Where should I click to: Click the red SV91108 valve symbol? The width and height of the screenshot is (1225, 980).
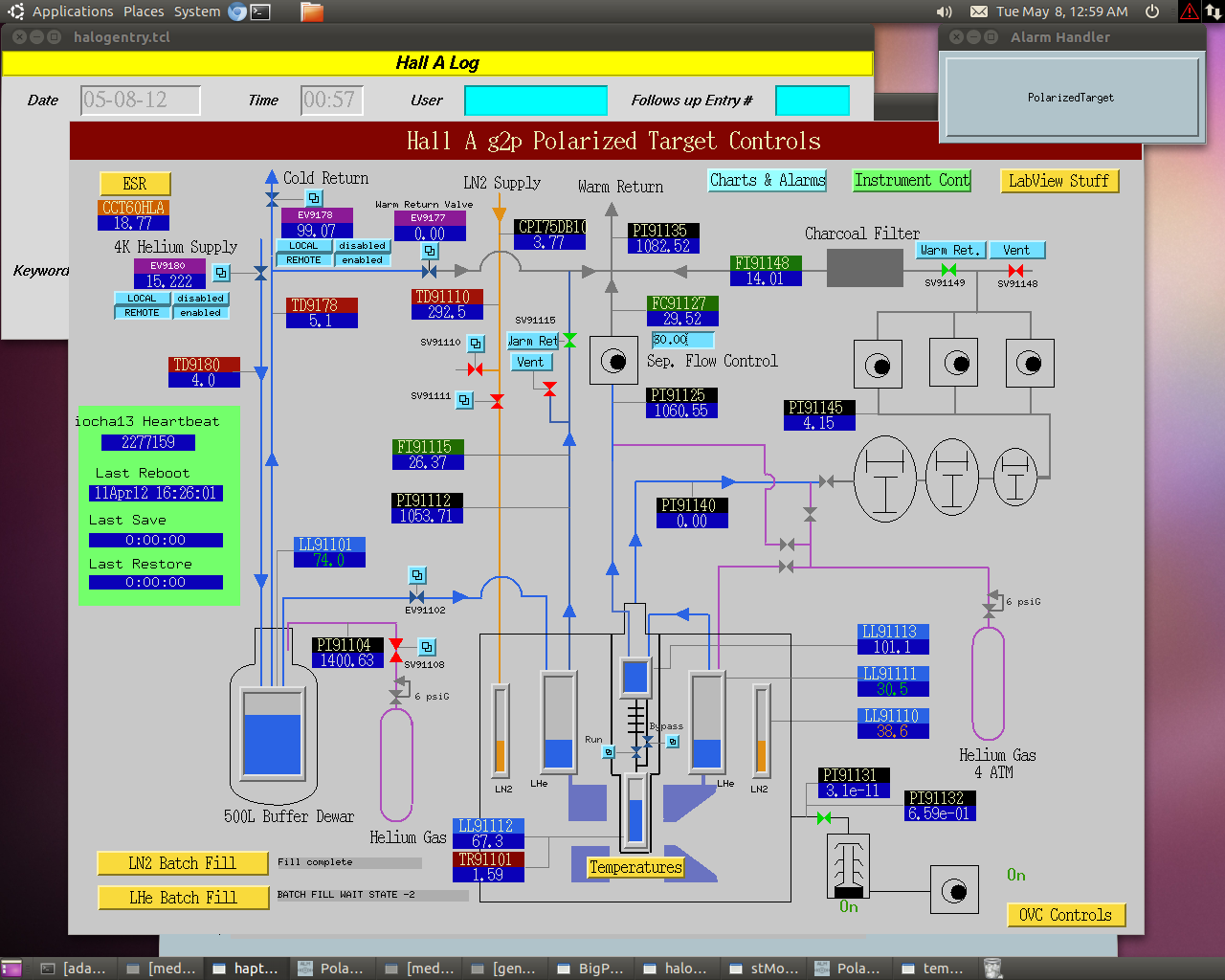click(396, 651)
